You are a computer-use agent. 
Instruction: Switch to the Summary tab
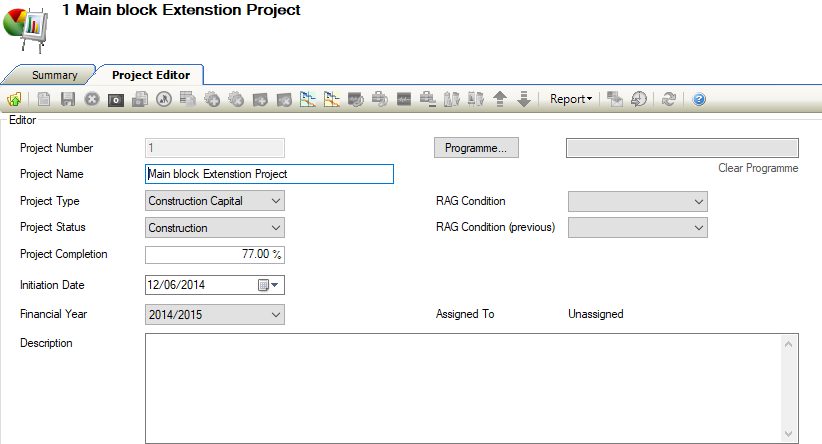pos(54,75)
